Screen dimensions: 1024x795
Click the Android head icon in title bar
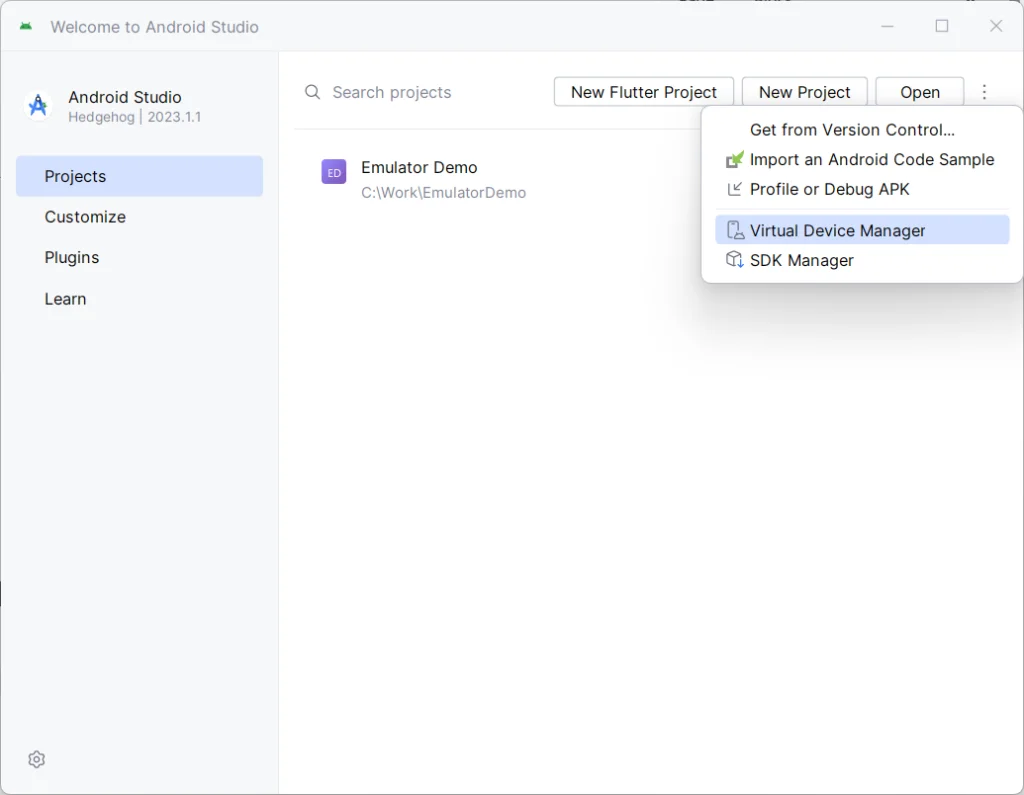pos(26,26)
